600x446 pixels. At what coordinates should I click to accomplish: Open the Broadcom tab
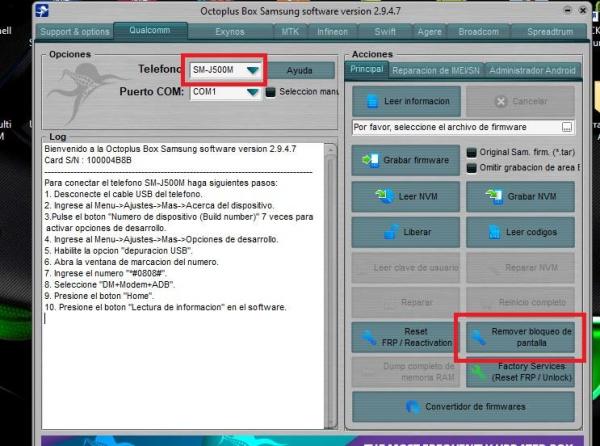point(479,32)
